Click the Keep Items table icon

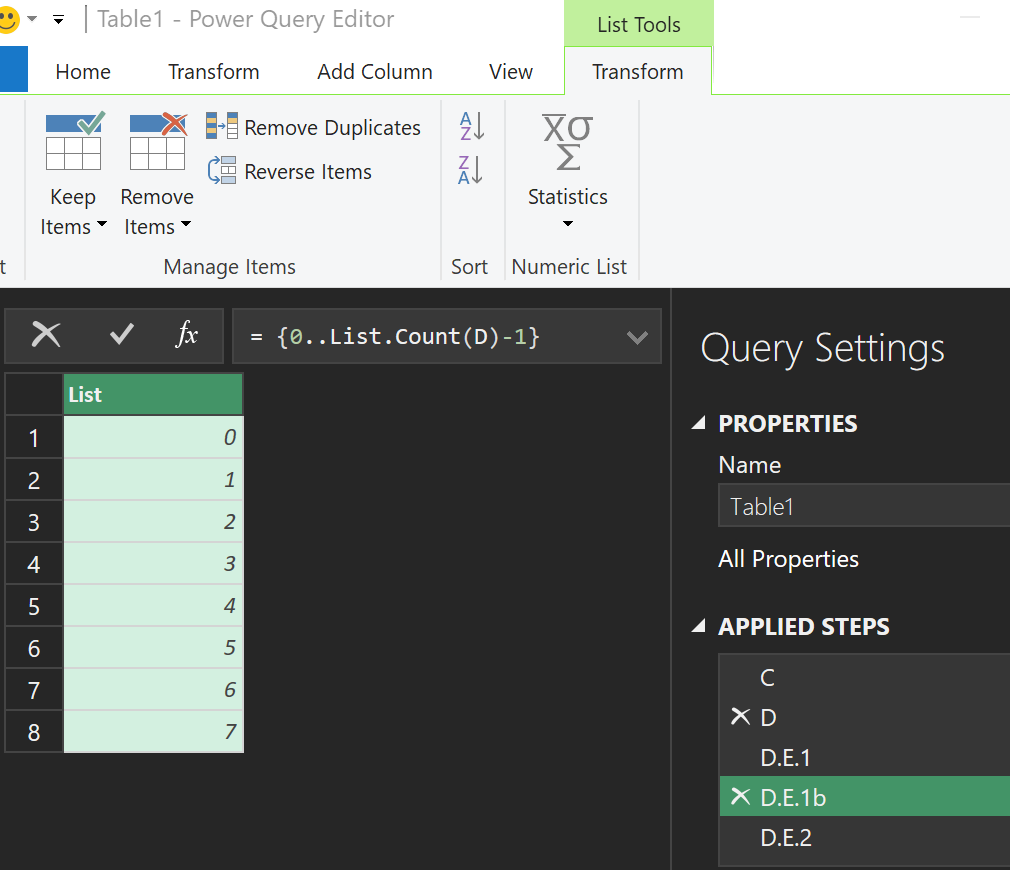pyautogui.click(x=75, y=141)
